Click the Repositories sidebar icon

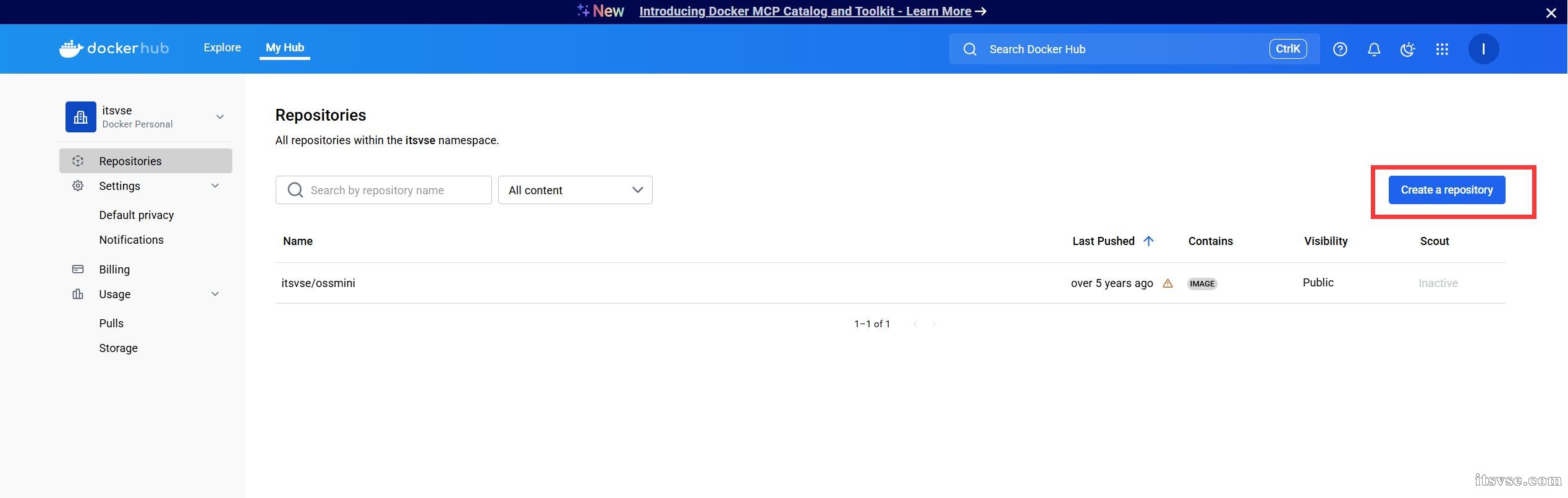[x=78, y=161]
